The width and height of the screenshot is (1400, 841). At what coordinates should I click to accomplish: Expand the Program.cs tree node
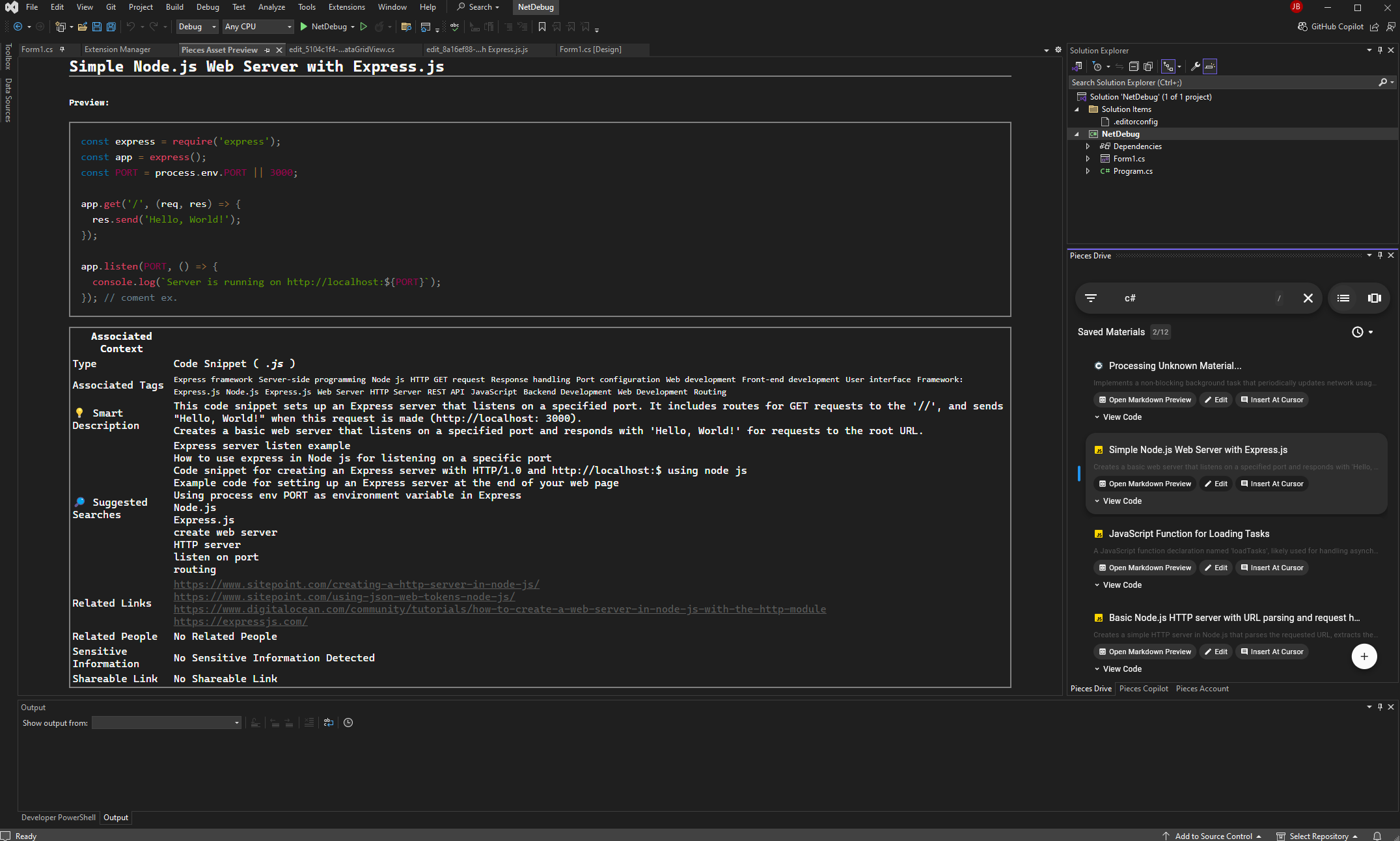(x=1088, y=171)
